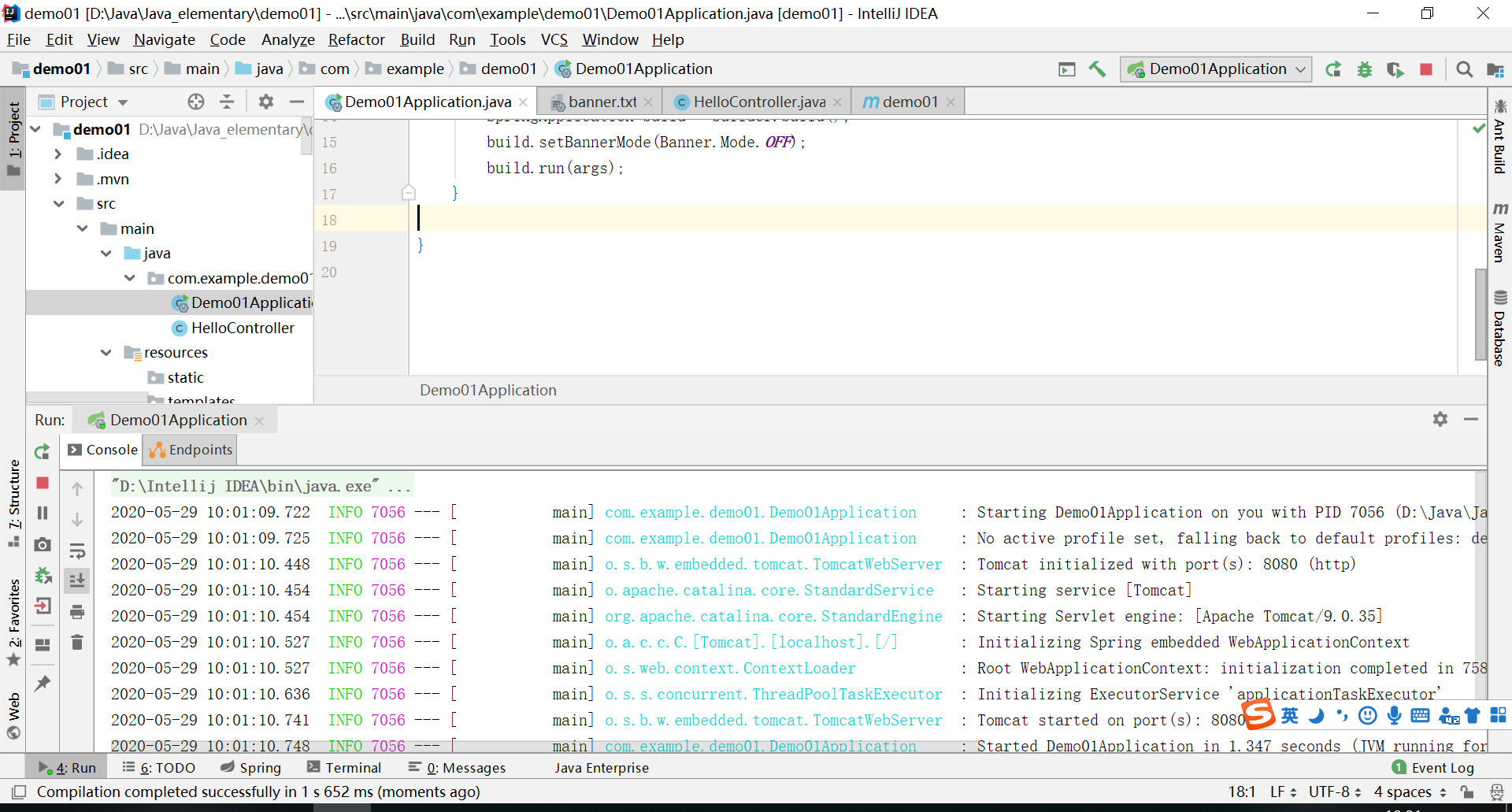This screenshot has height=812, width=1512.
Task: Expand the .mvn folder
Action: click(x=57, y=179)
